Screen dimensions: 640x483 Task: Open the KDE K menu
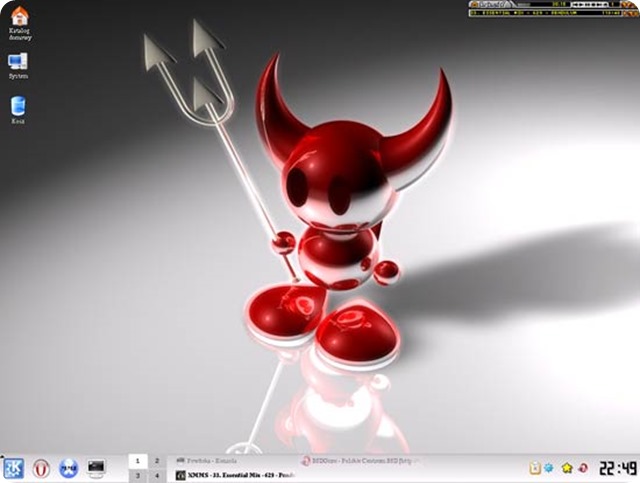[x=13, y=468]
